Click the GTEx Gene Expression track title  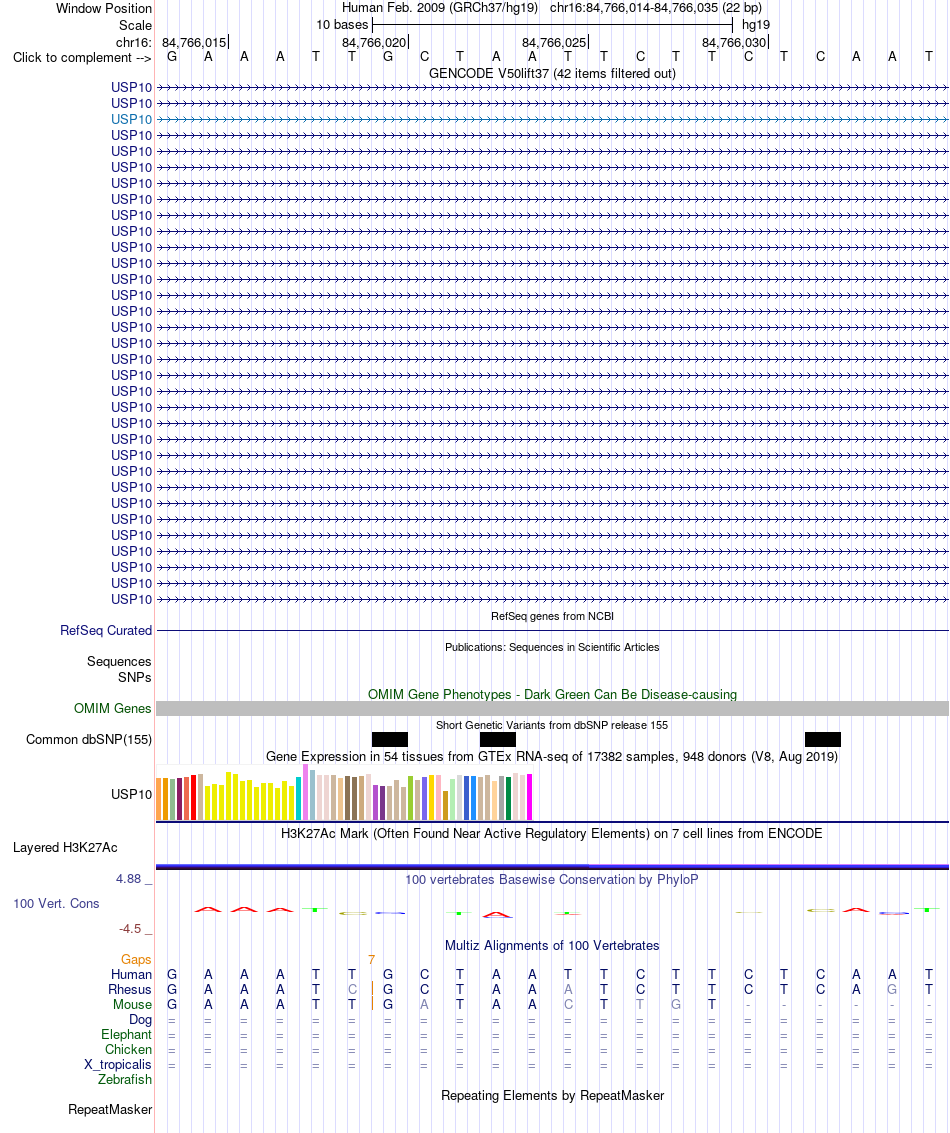click(552, 757)
